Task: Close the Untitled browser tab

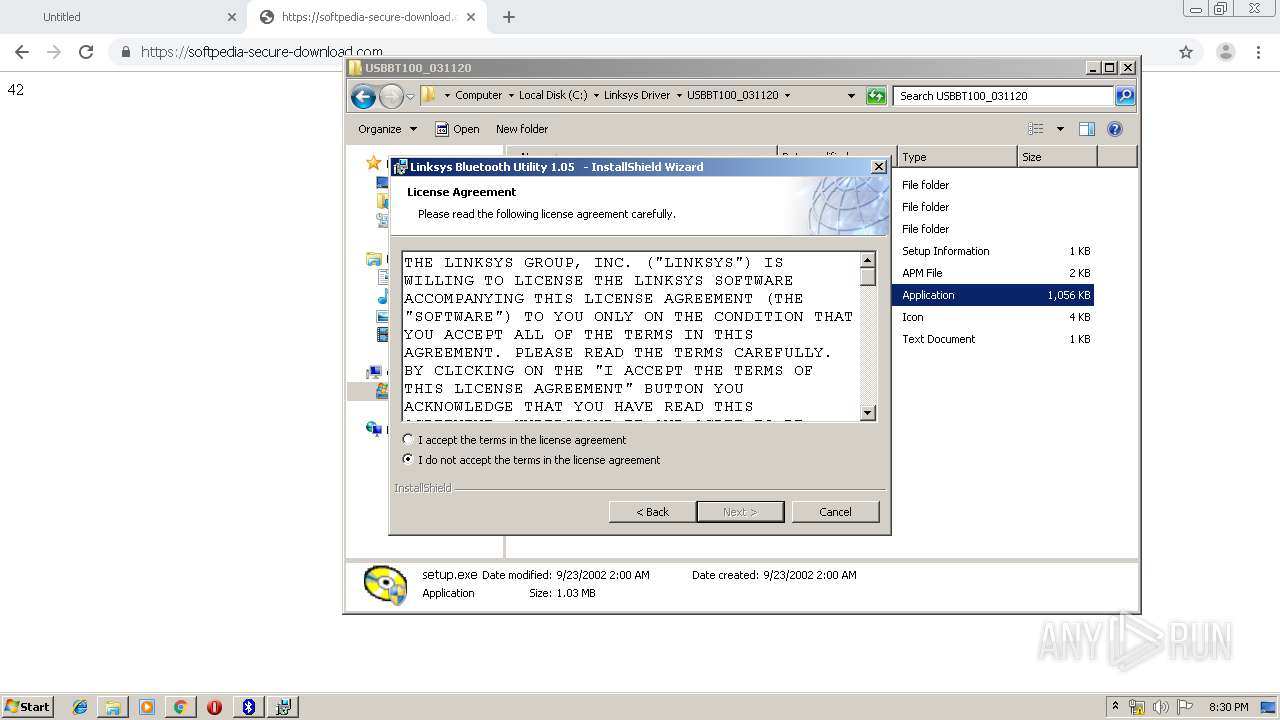Action: (x=232, y=17)
